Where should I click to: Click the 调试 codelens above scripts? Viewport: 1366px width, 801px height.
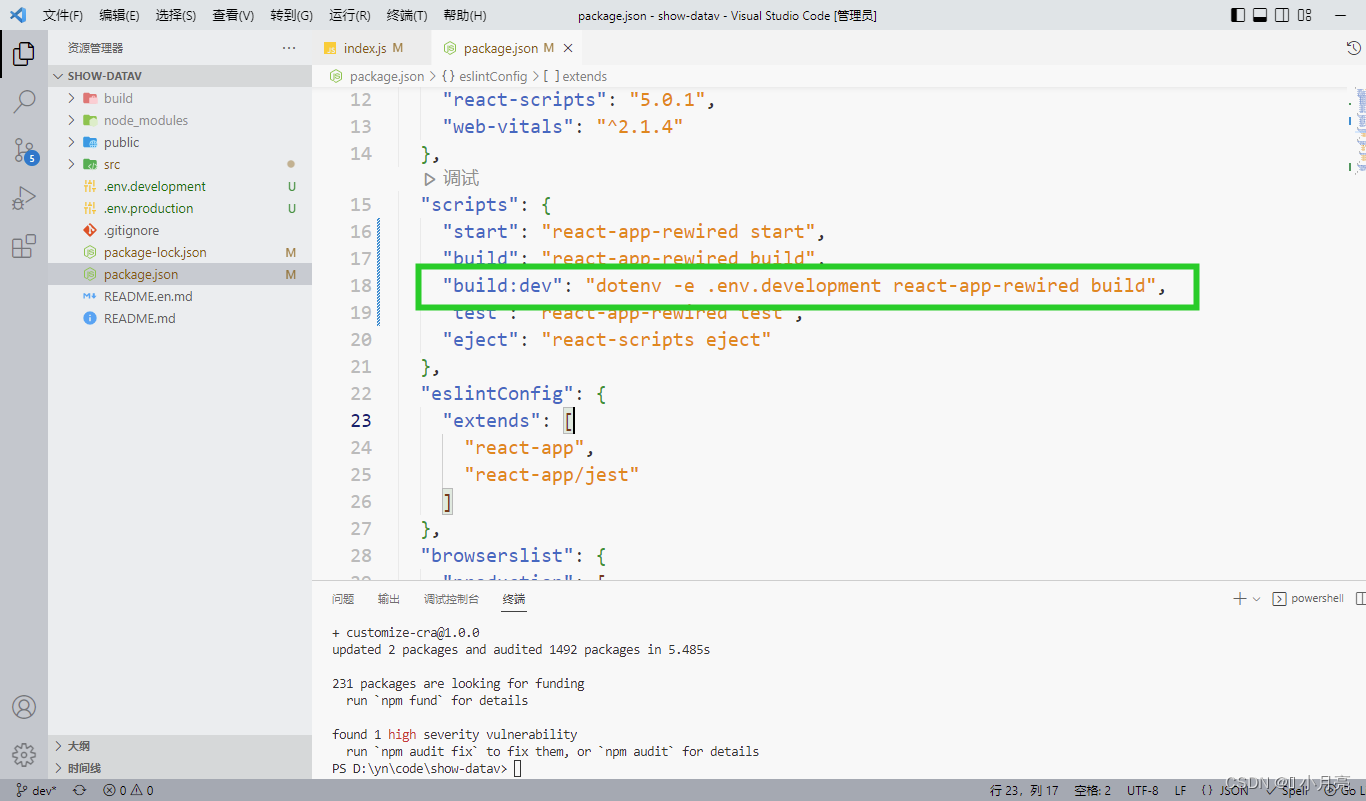click(x=452, y=178)
